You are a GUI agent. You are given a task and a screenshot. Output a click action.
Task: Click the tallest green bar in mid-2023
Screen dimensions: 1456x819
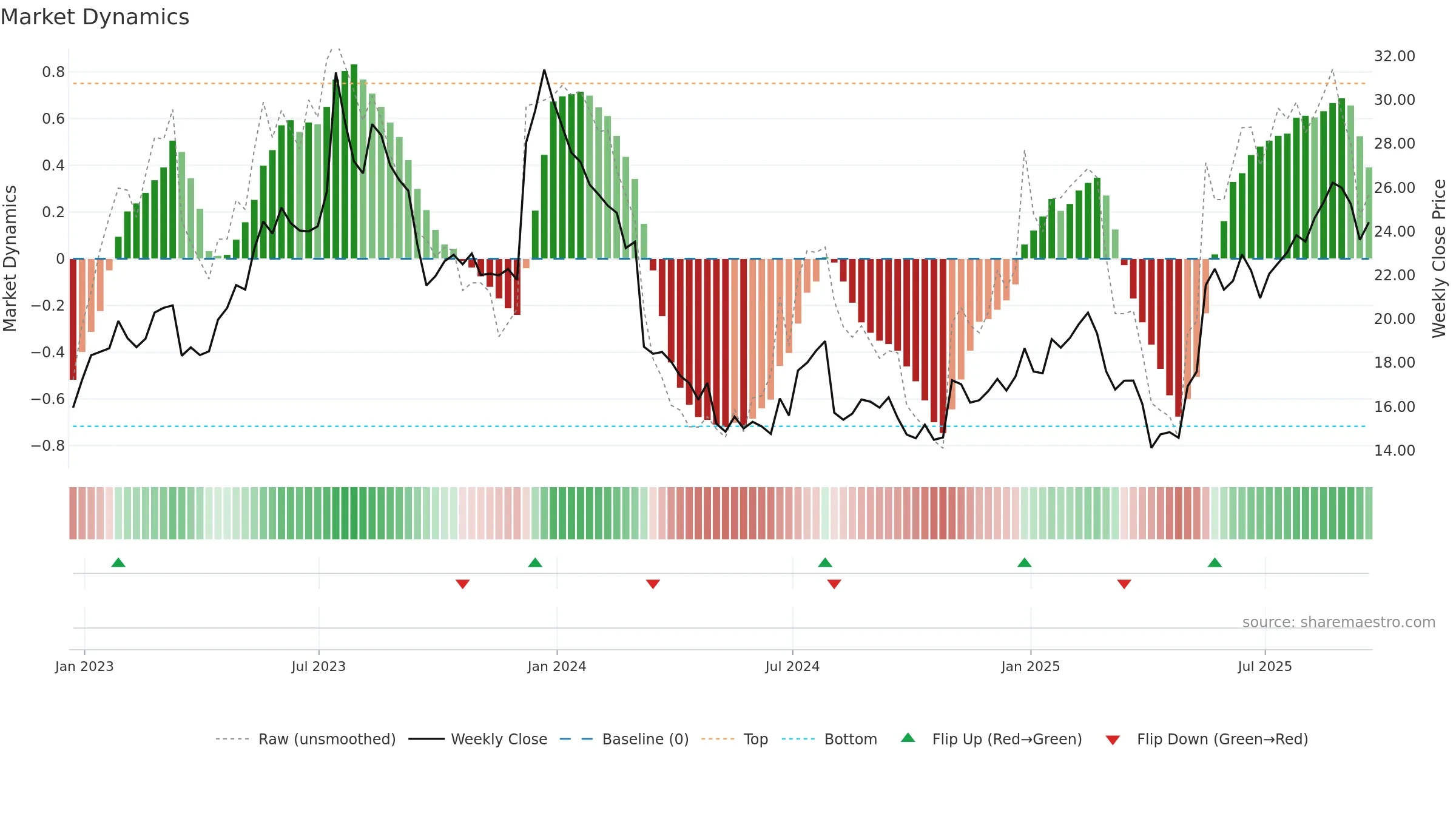pos(354,161)
